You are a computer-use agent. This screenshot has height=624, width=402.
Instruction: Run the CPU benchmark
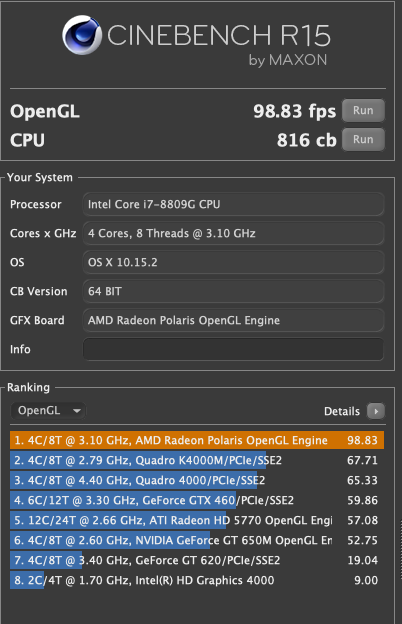[x=363, y=139]
